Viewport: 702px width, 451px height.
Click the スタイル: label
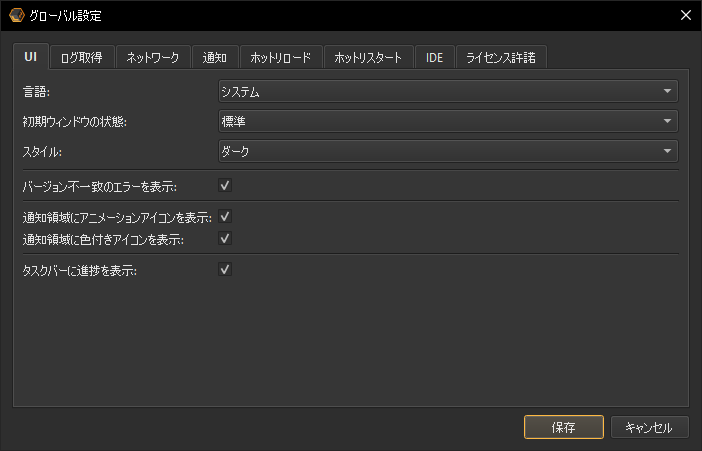click(42, 152)
